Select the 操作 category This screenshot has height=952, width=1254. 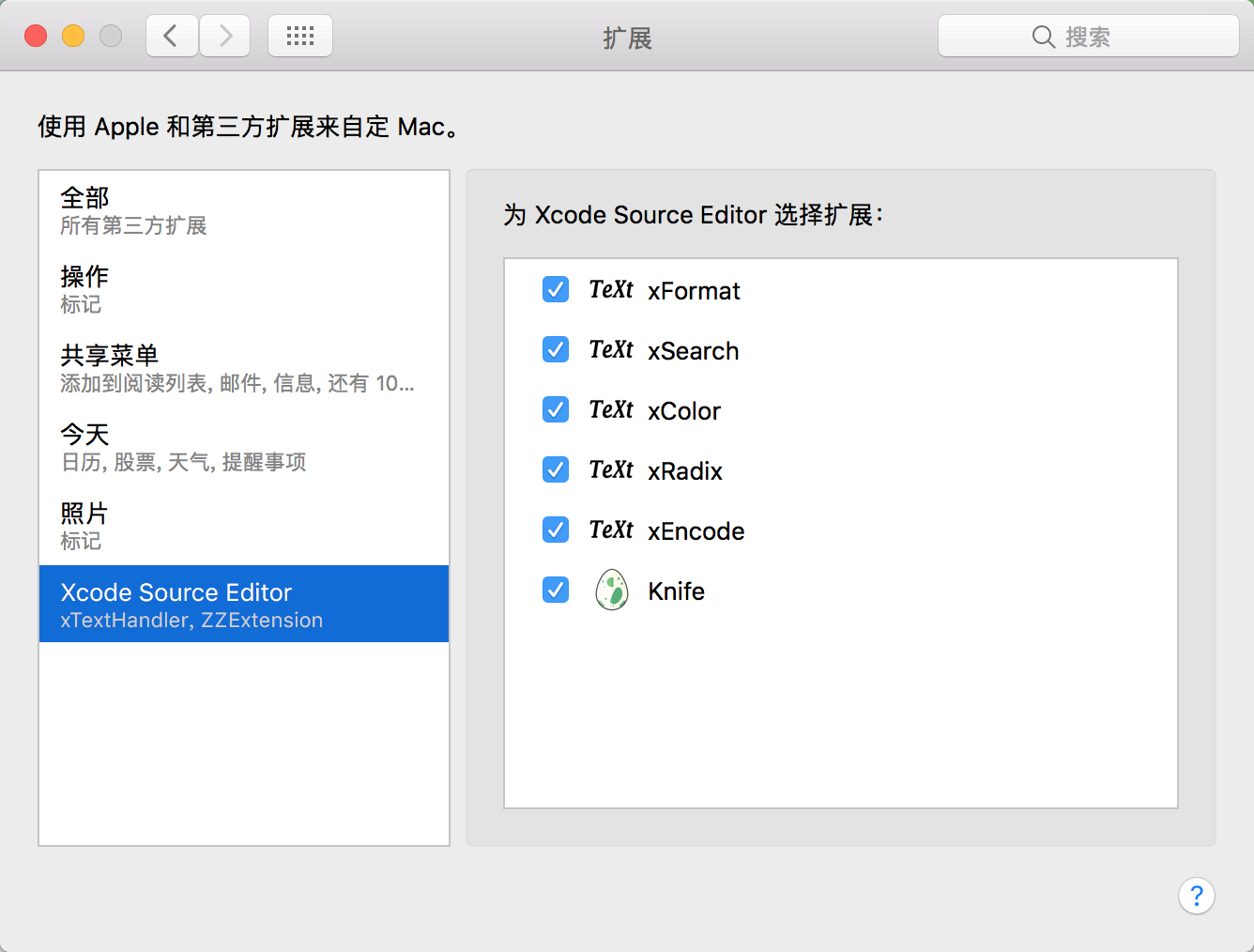click(244, 289)
